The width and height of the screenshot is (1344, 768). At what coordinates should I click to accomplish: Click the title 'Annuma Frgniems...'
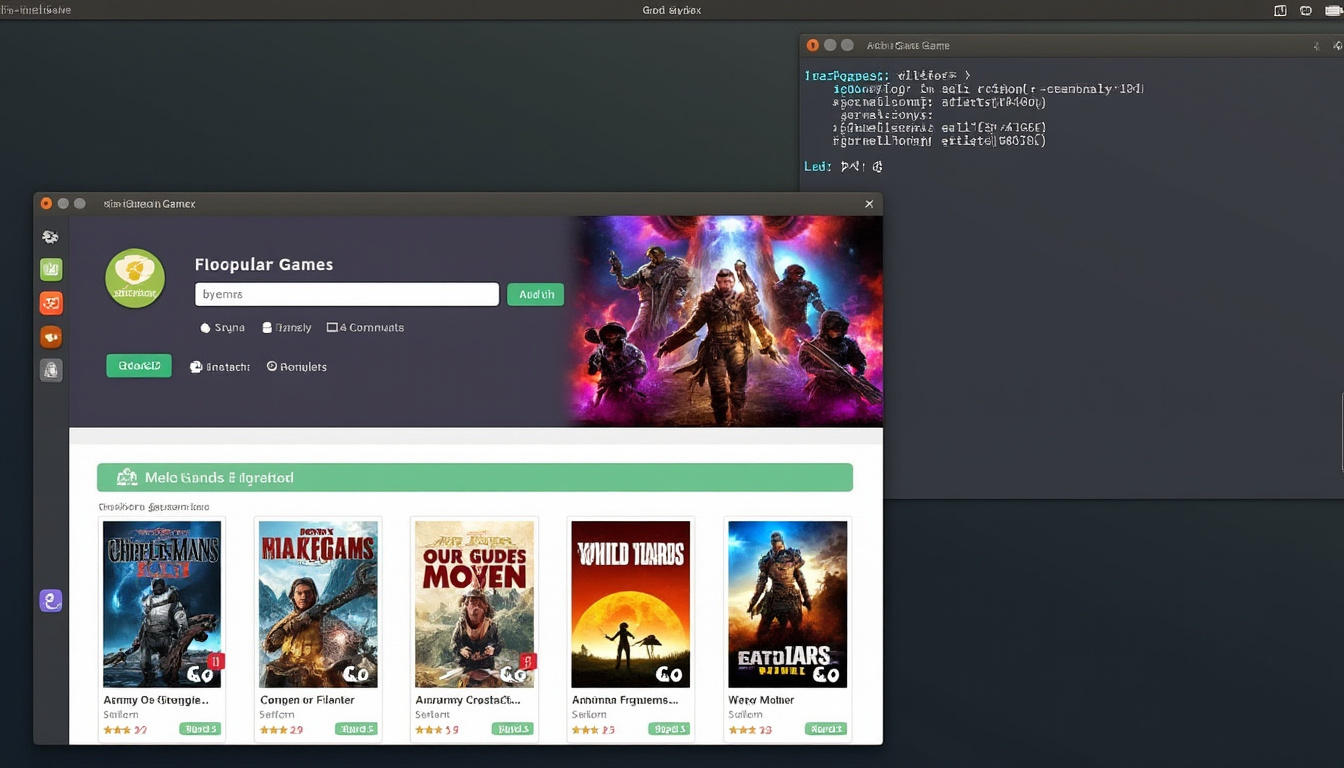[x=625, y=700]
